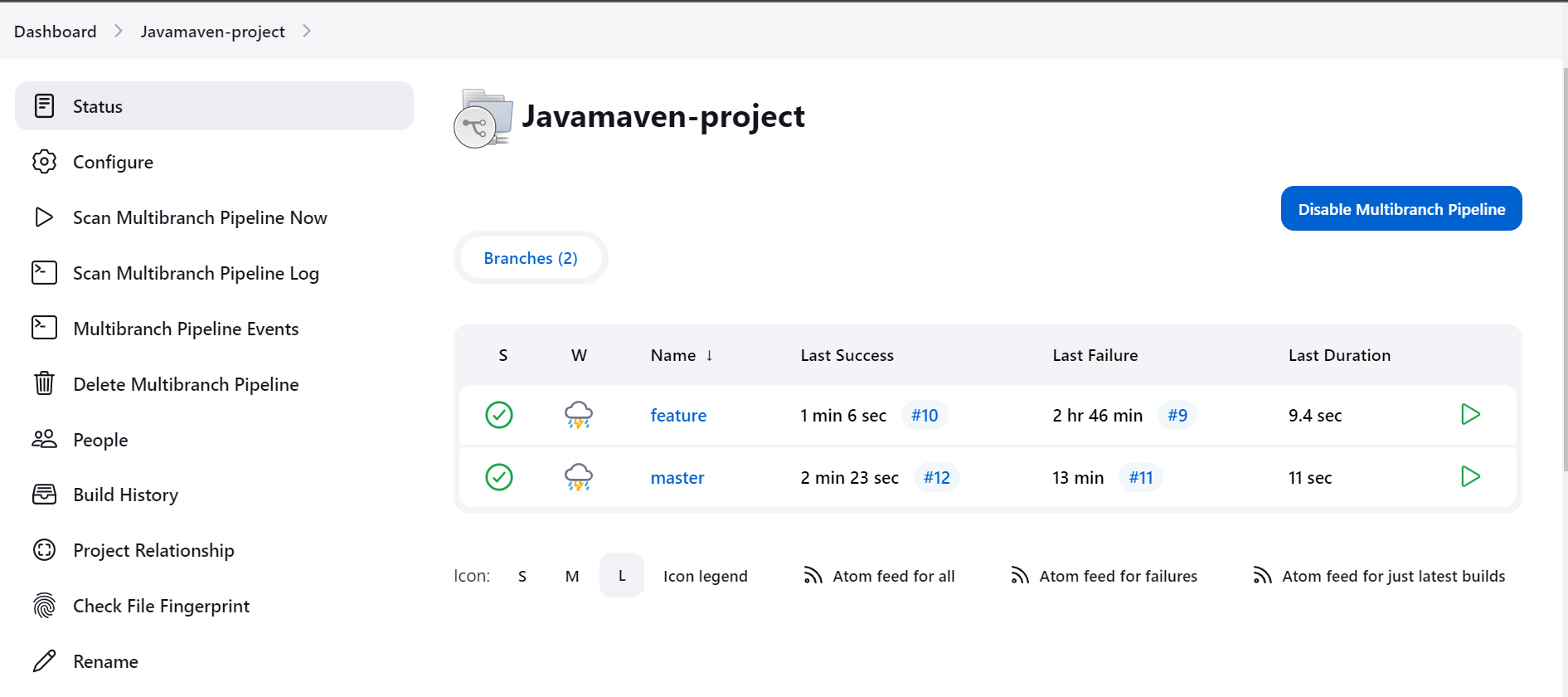The width and height of the screenshot is (1568, 697).
Task: Click the People icon in sidebar
Action: pyautogui.click(x=44, y=439)
